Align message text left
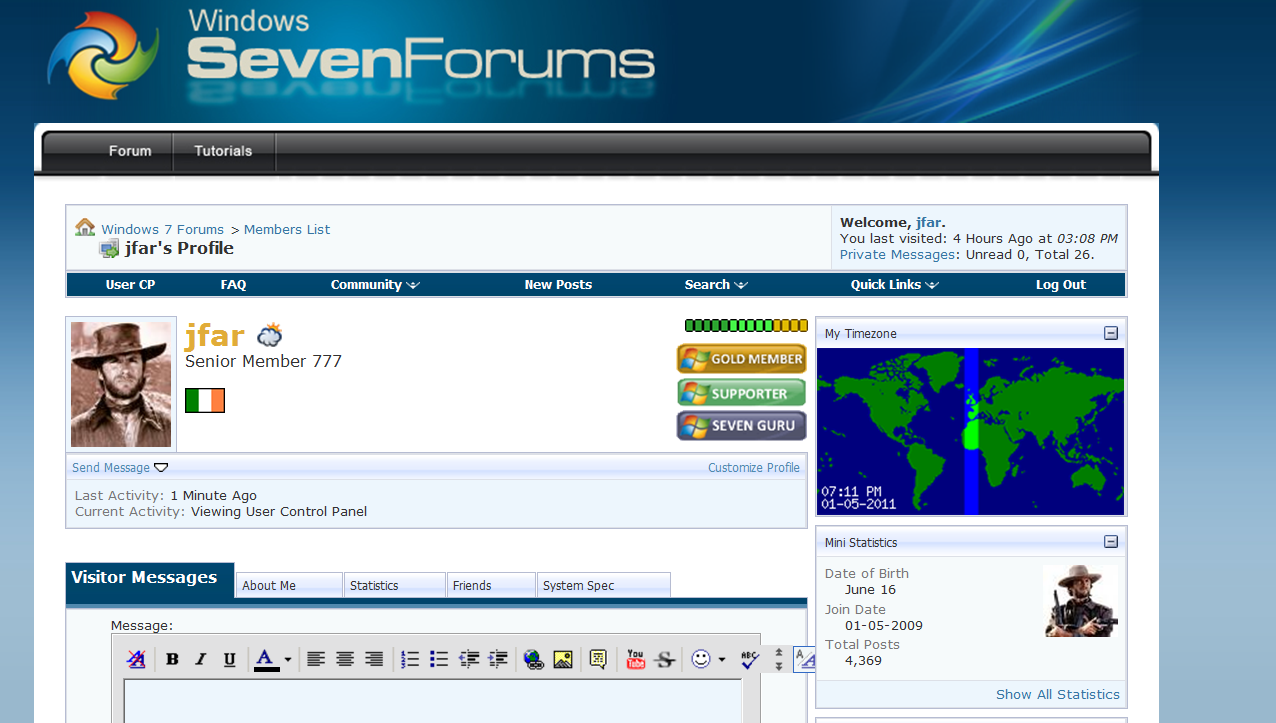 coord(316,659)
